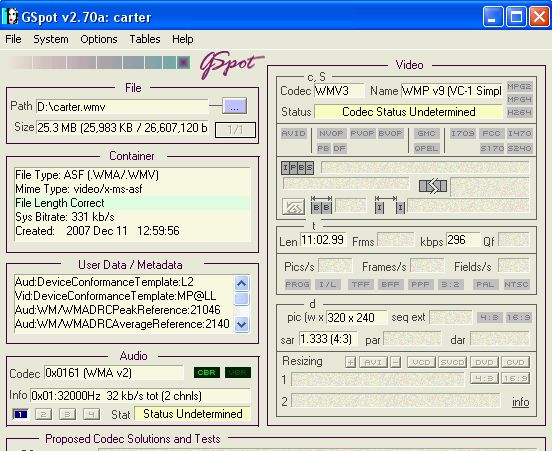Screen dimensions: 552x451
Task: Click the I470 colorimetry indicator
Action: pos(519,134)
